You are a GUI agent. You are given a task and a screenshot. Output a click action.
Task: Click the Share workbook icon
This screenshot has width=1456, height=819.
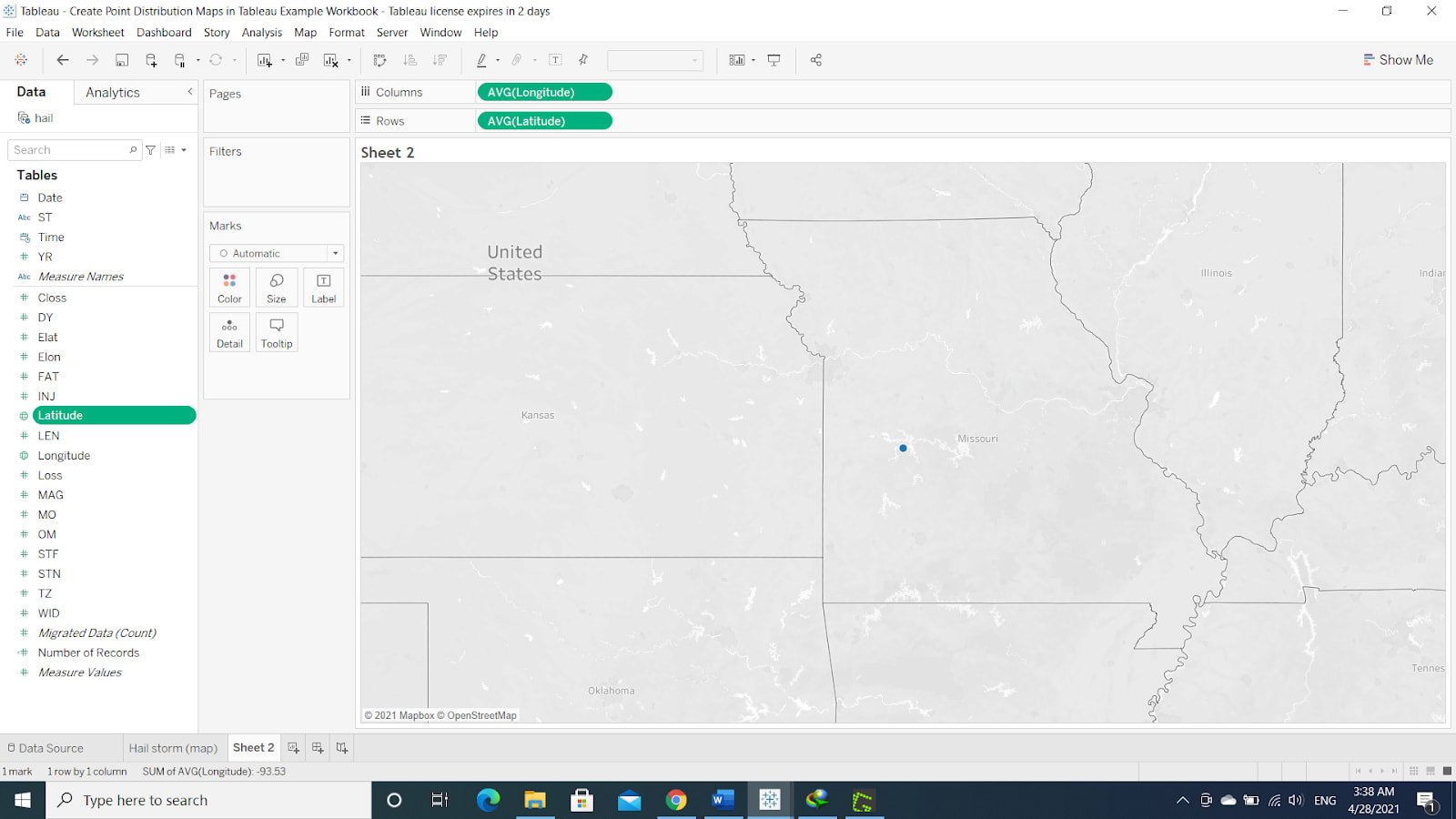[816, 60]
